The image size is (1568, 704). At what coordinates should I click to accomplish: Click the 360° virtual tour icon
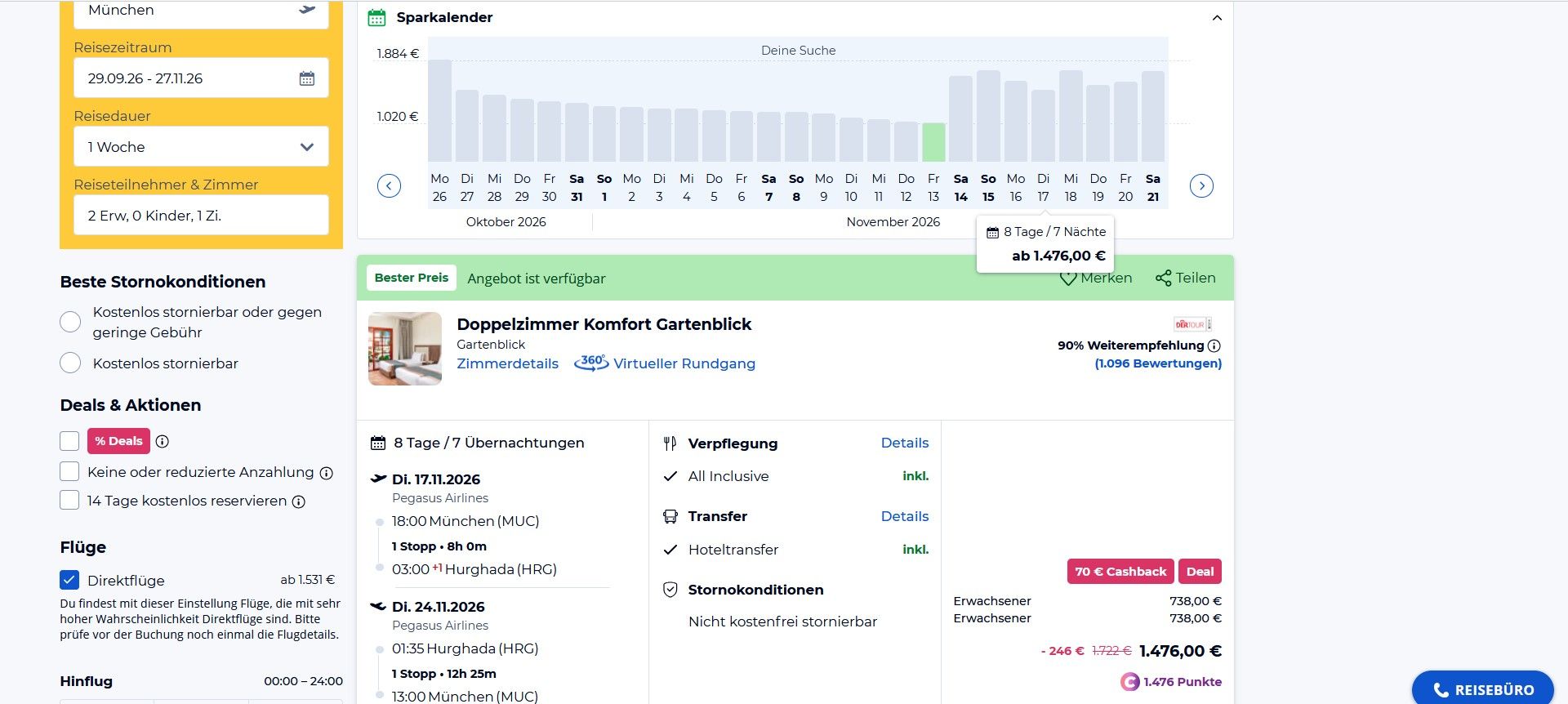tap(591, 363)
